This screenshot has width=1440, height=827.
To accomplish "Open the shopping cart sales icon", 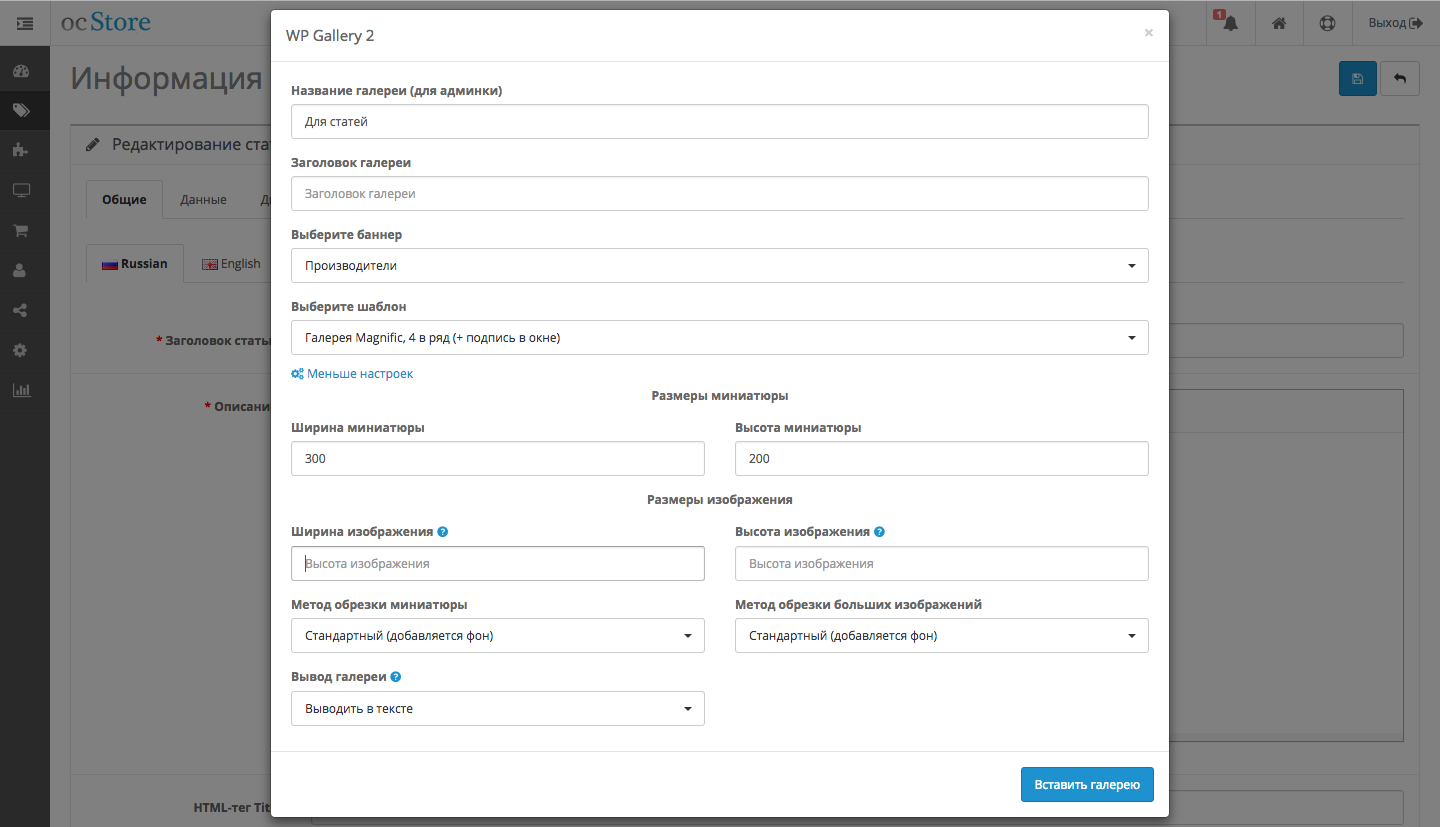I will click(x=21, y=230).
